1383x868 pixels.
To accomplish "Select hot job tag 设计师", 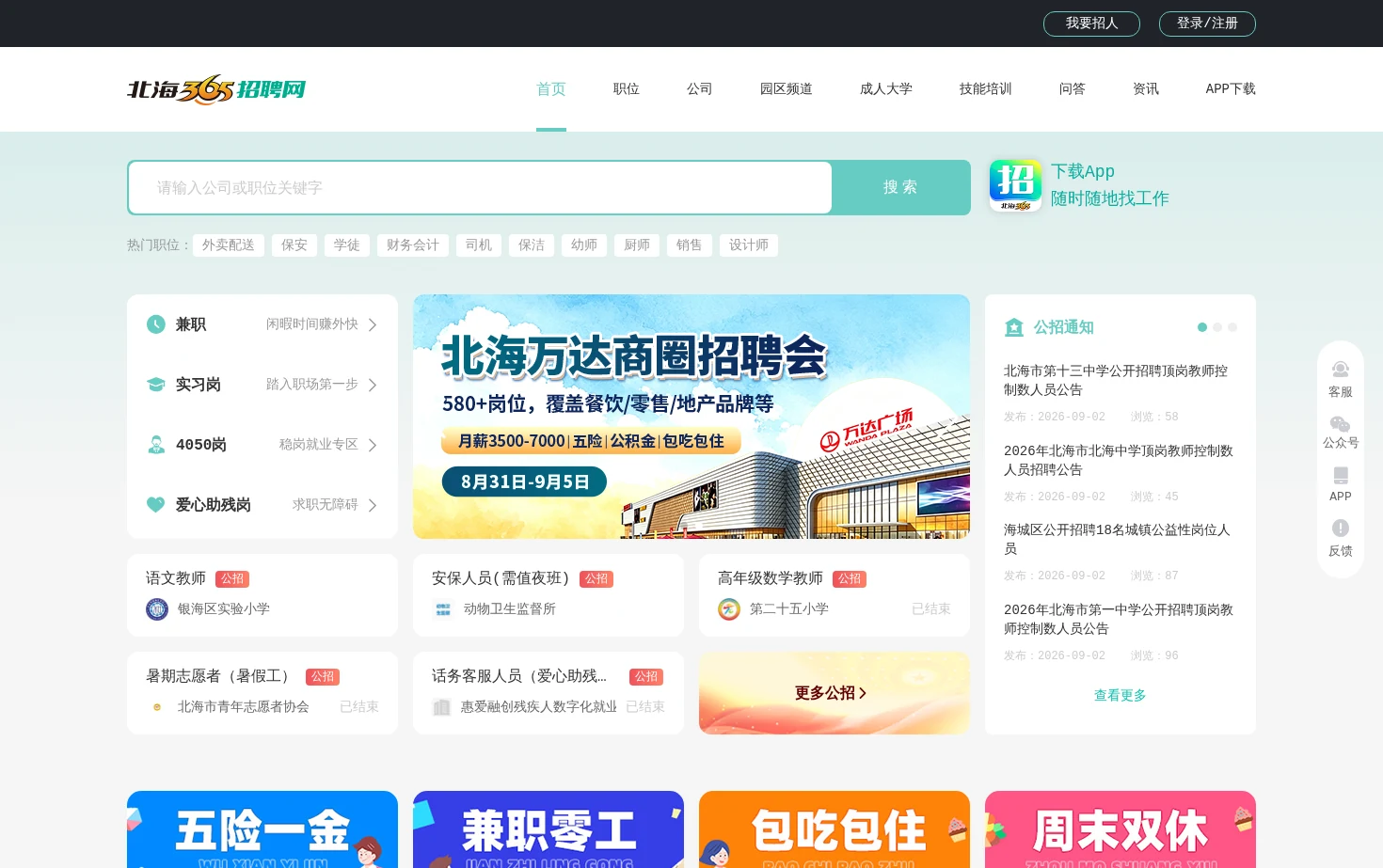I will click(749, 245).
